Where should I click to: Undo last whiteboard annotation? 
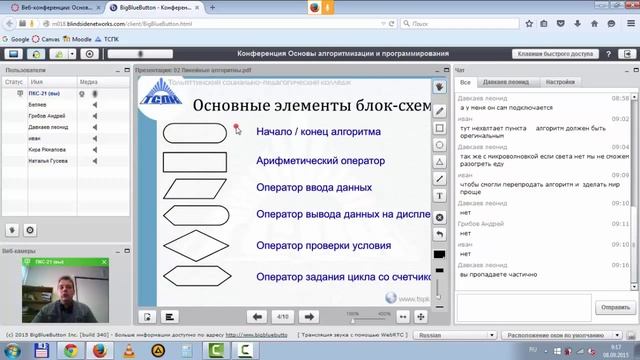point(440,234)
